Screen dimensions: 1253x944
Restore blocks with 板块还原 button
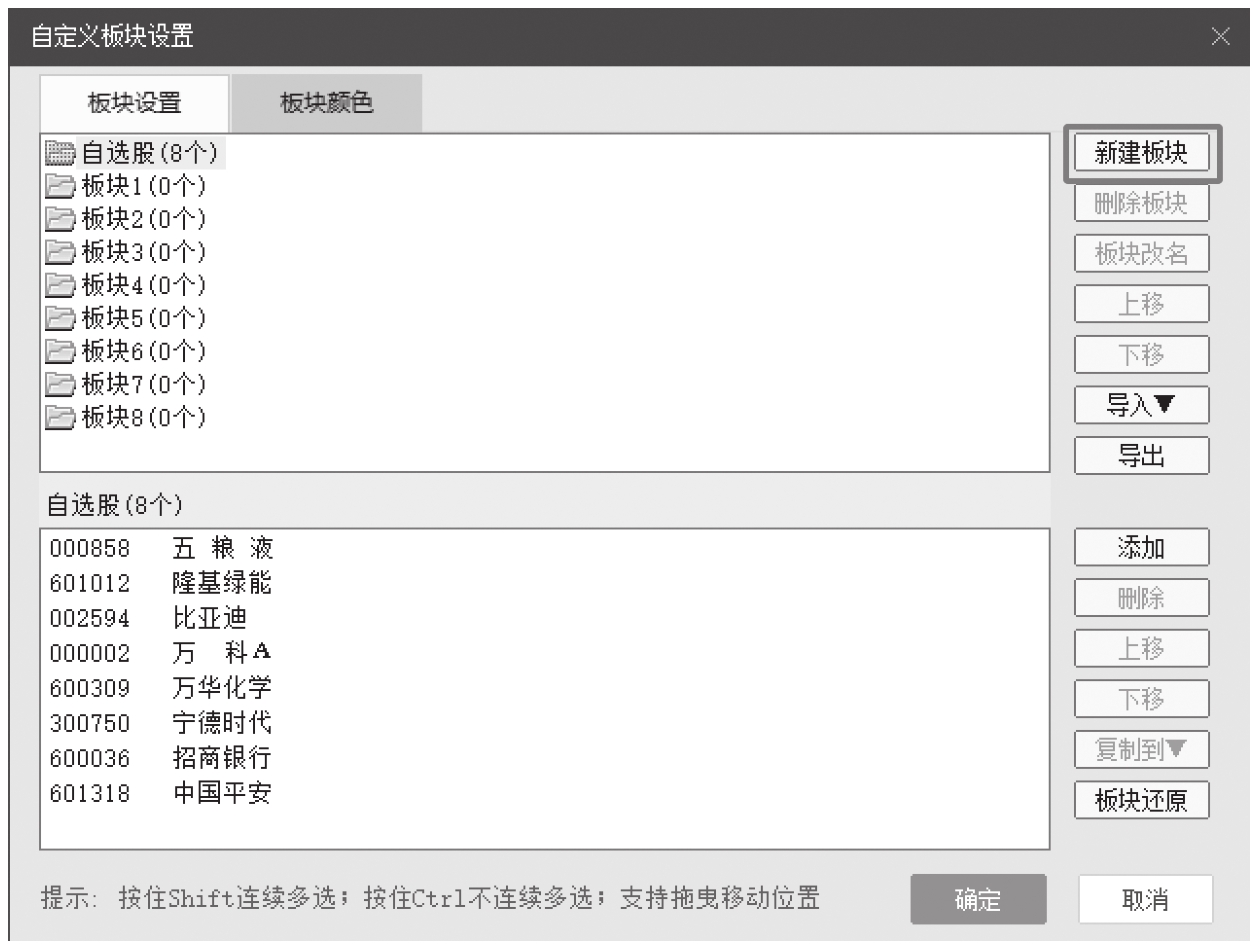[x=1142, y=799]
